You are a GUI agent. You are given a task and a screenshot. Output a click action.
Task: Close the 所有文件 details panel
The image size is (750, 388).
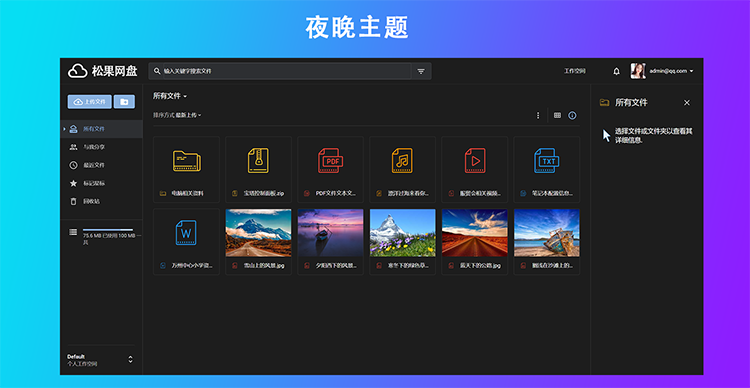(687, 102)
